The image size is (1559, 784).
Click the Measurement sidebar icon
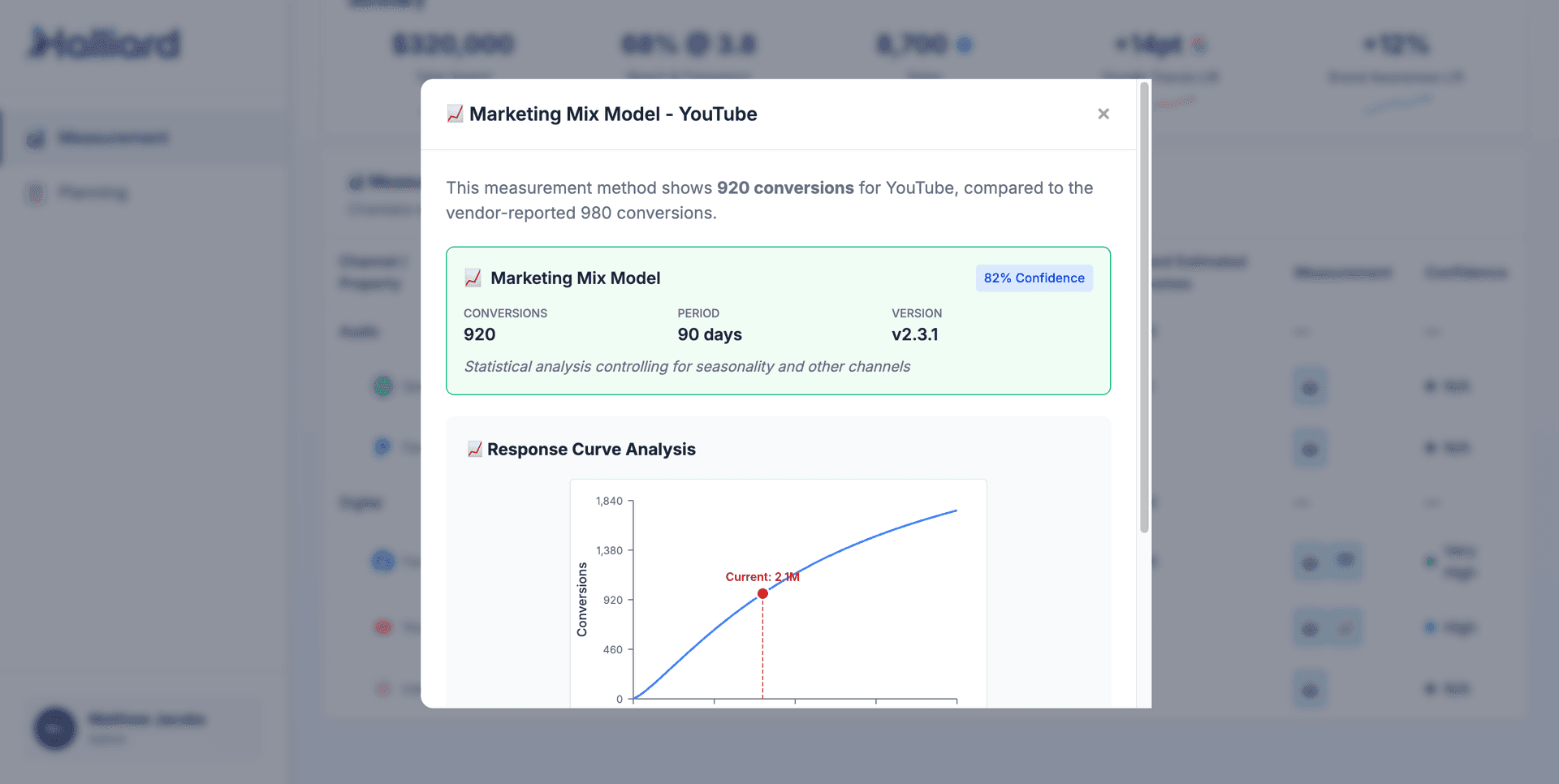coord(36,139)
